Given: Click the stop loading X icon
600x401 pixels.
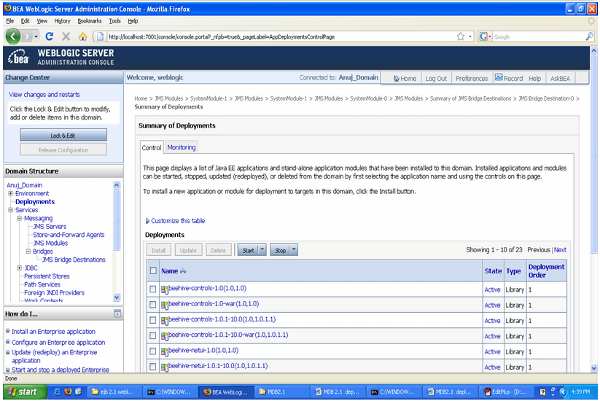Looking at the screenshot, I should click(66, 36).
